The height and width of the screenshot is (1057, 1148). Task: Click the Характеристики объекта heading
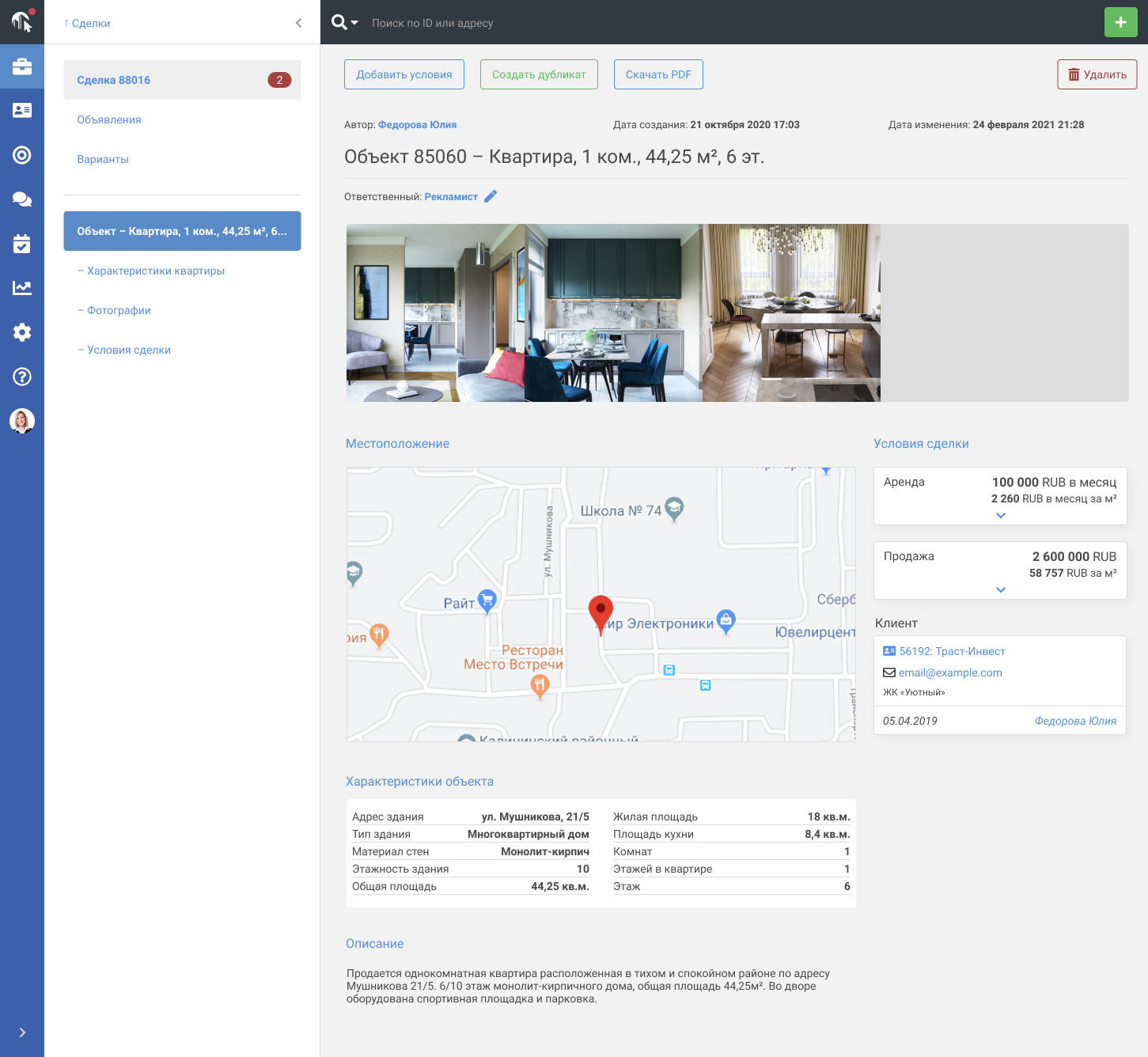coord(419,782)
